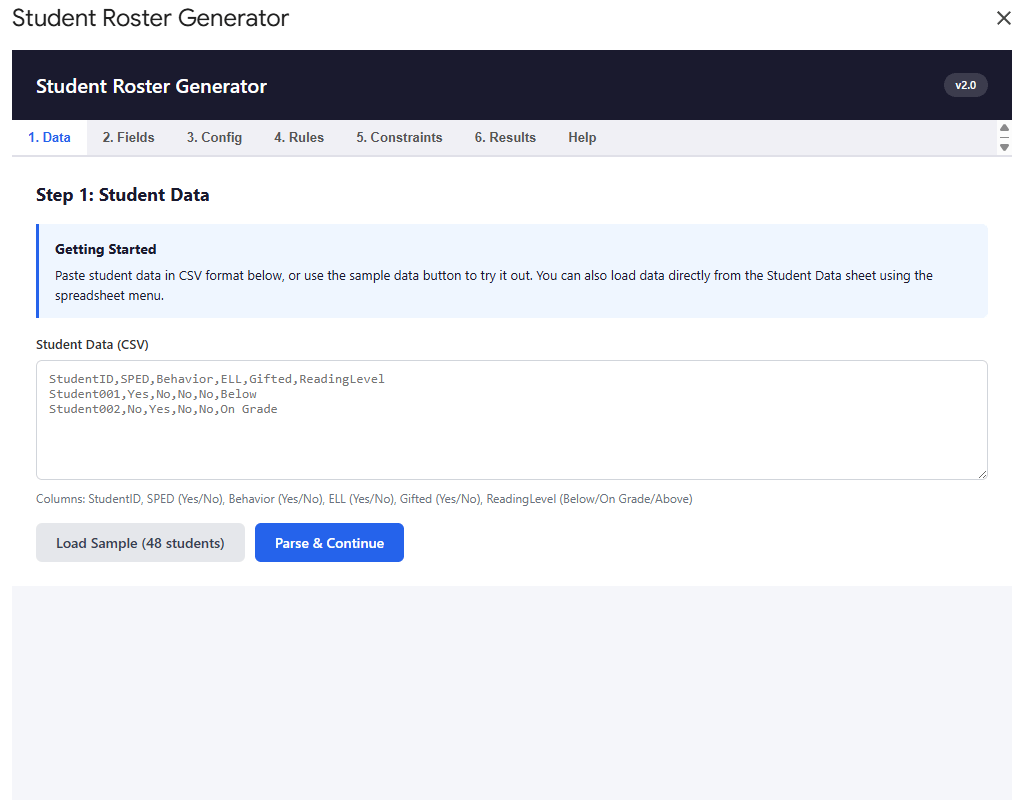This screenshot has width=1022, height=810.
Task: Close the Student Roster Generator dialog
Action: click(1003, 18)
